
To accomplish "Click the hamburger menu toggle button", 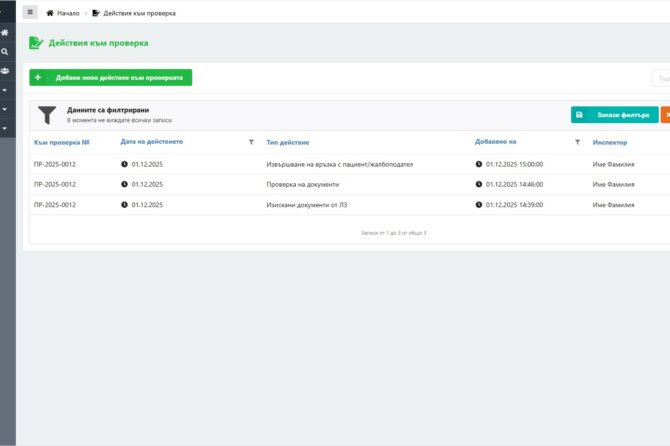I will 30,13.
